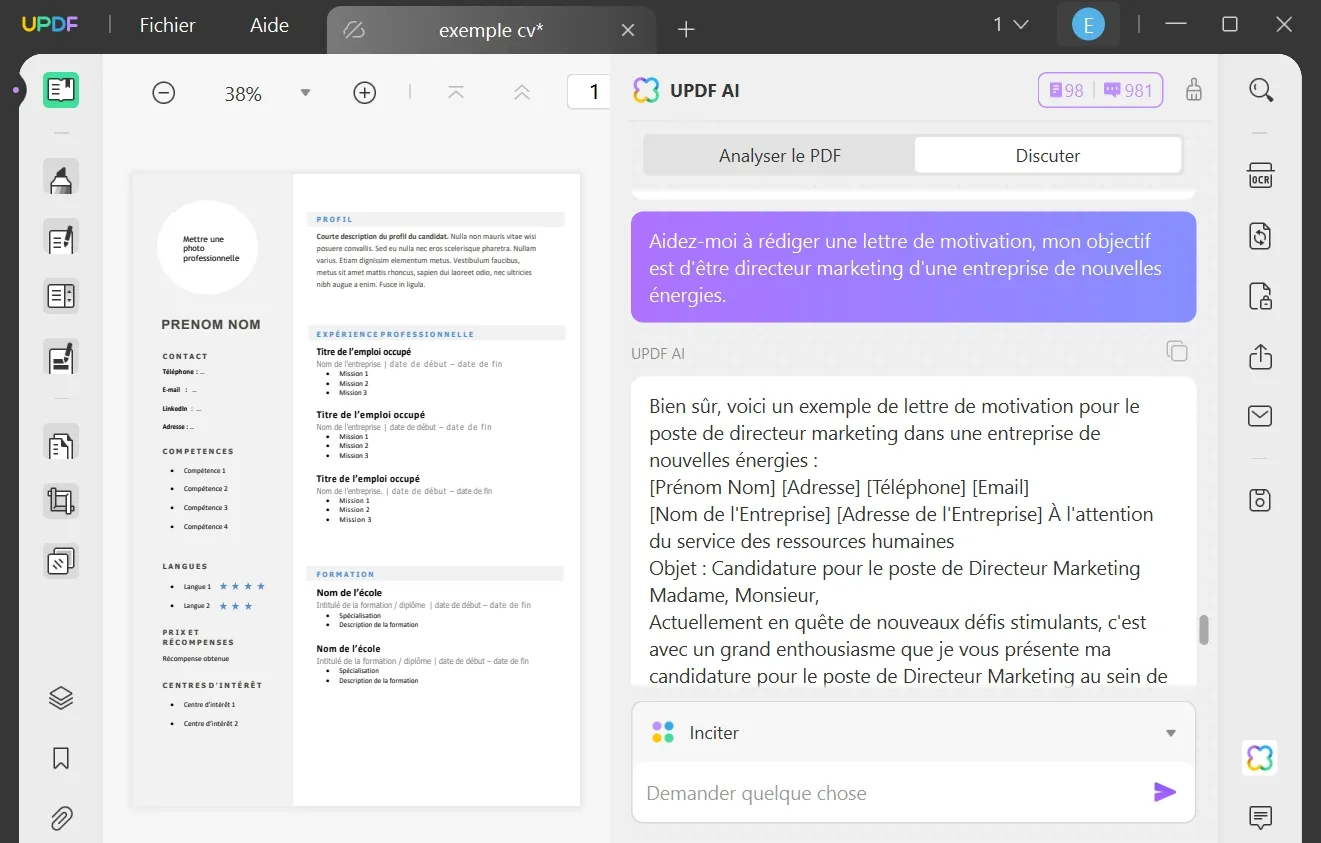Open the Aide menu

pyautogui.click(x=268, y=25)
